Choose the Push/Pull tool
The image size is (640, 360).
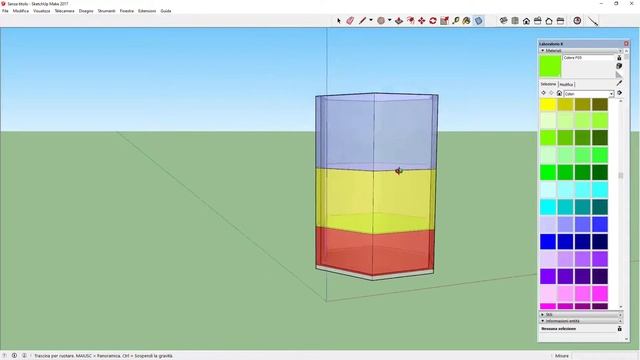pos(399,20)
